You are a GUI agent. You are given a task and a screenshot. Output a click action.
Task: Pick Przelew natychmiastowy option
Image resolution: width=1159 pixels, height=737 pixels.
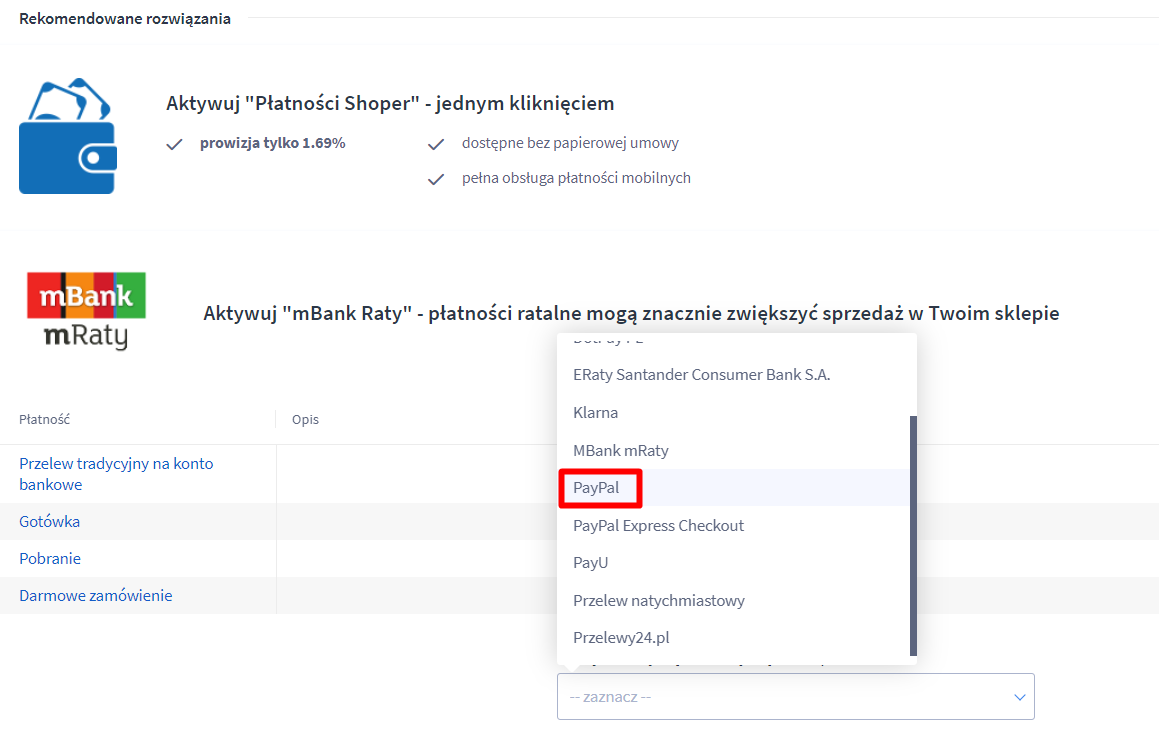pos(659,600)
